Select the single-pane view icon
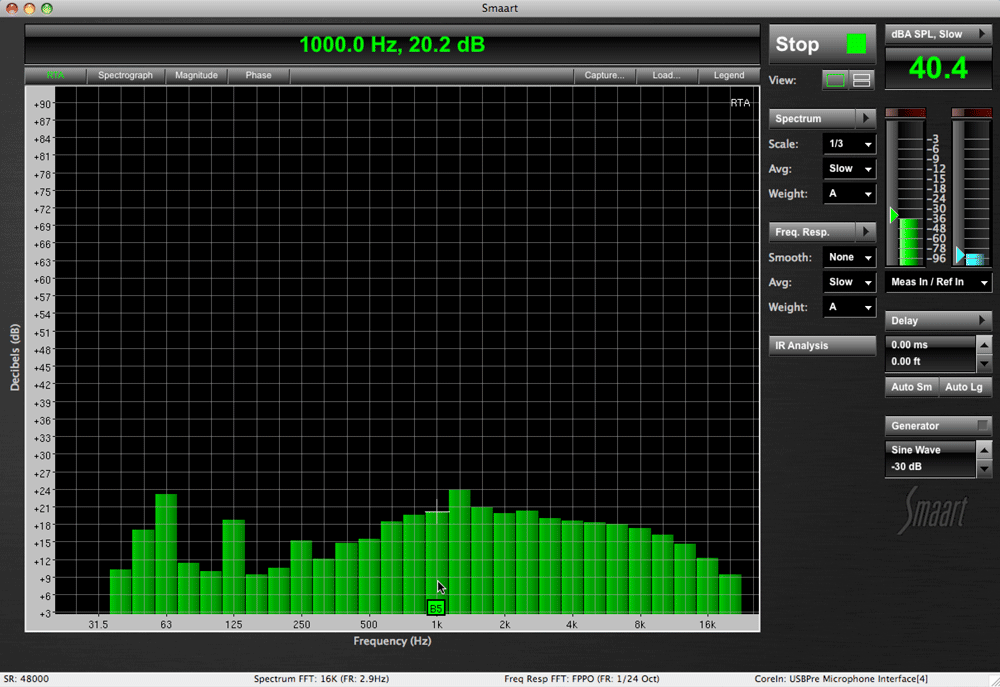 (835, 80)
